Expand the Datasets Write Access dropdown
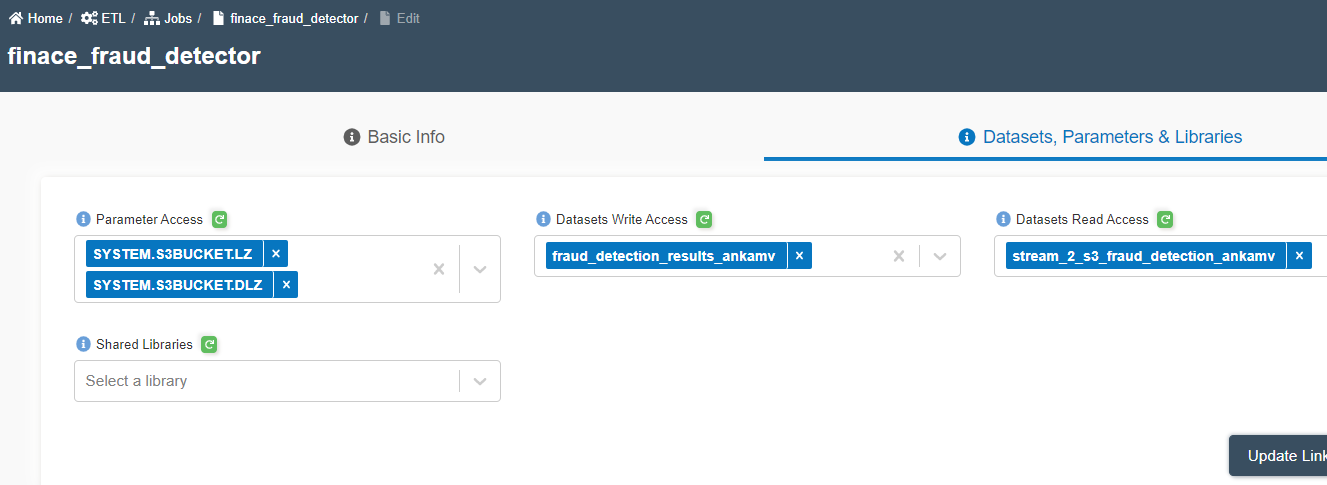Image resolution: width=1327 pixels, height=485 pixels. [x=940, y=256]
